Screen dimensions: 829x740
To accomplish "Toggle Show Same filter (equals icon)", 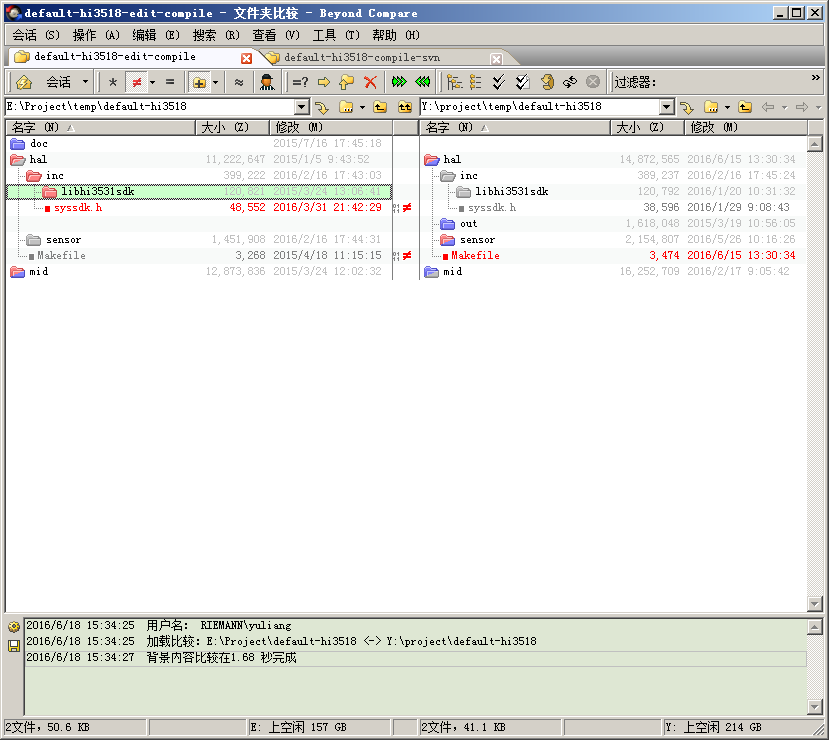I will (170, 82).
